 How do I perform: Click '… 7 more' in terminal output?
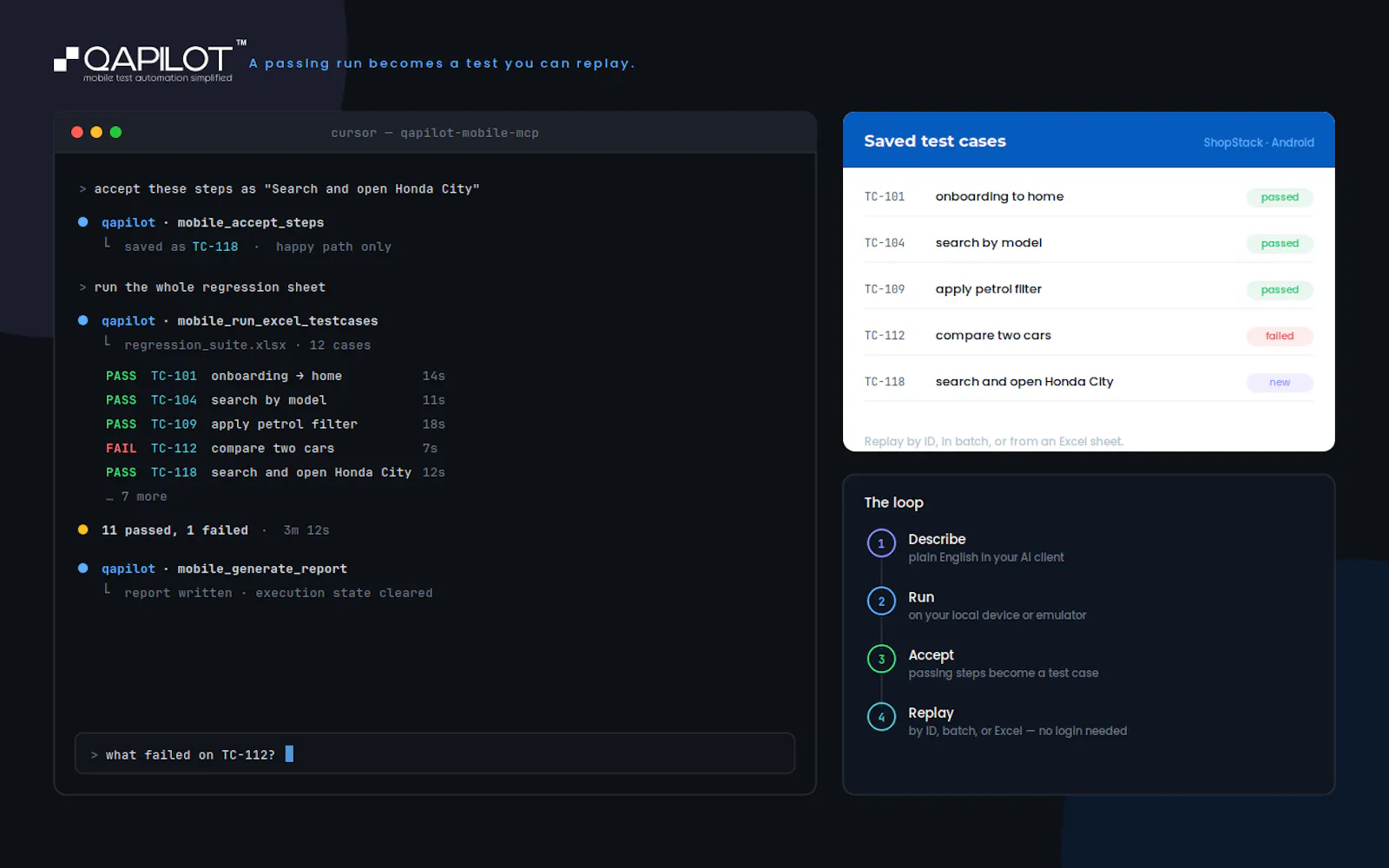[x=136, y=496]
